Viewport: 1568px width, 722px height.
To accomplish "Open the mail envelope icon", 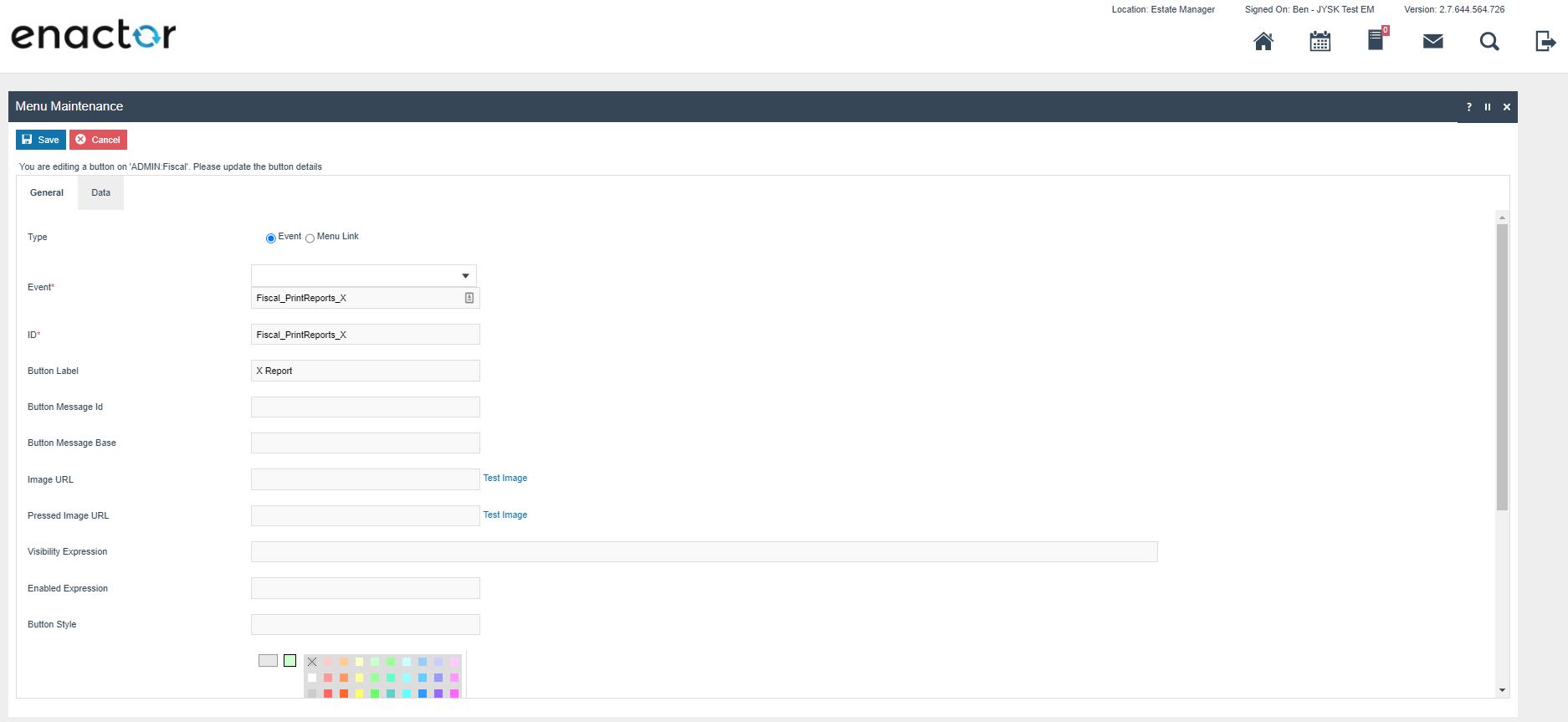I will point(1432,41).
